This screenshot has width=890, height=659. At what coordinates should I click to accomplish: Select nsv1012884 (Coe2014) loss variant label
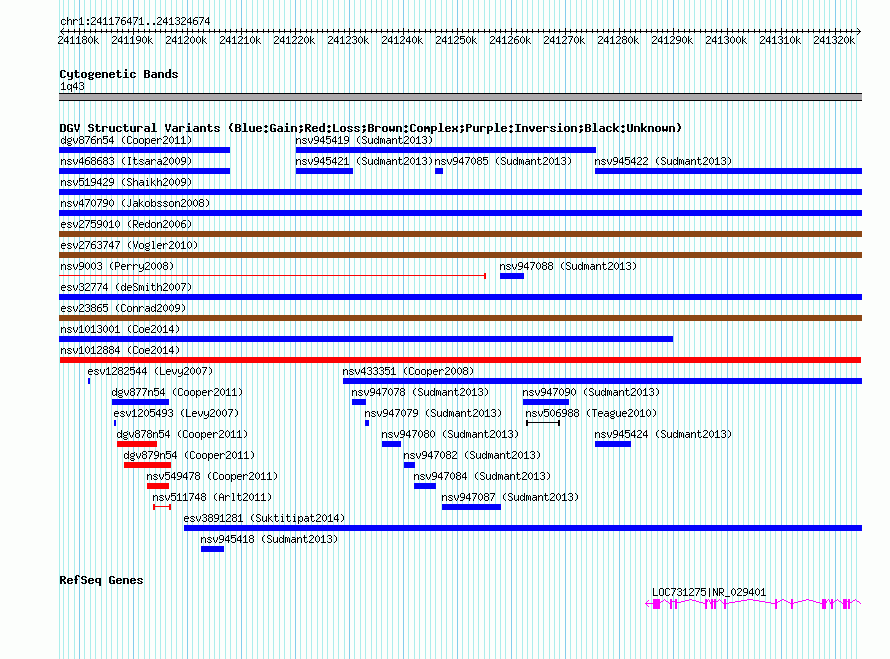(x=120, y=350)
